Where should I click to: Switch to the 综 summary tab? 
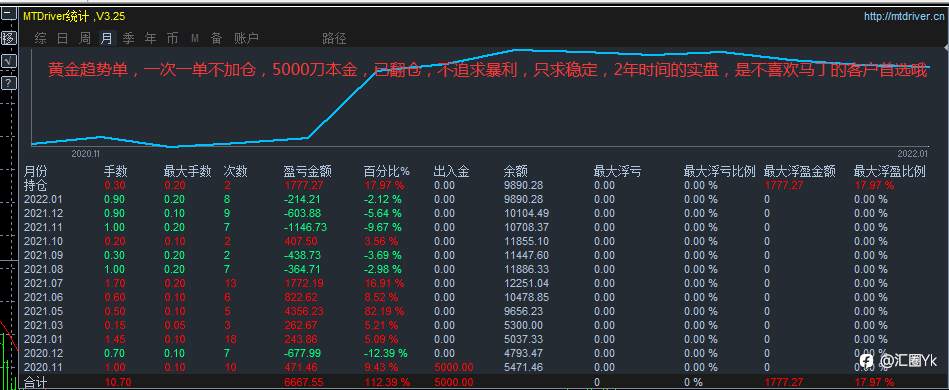click(41, 39)
